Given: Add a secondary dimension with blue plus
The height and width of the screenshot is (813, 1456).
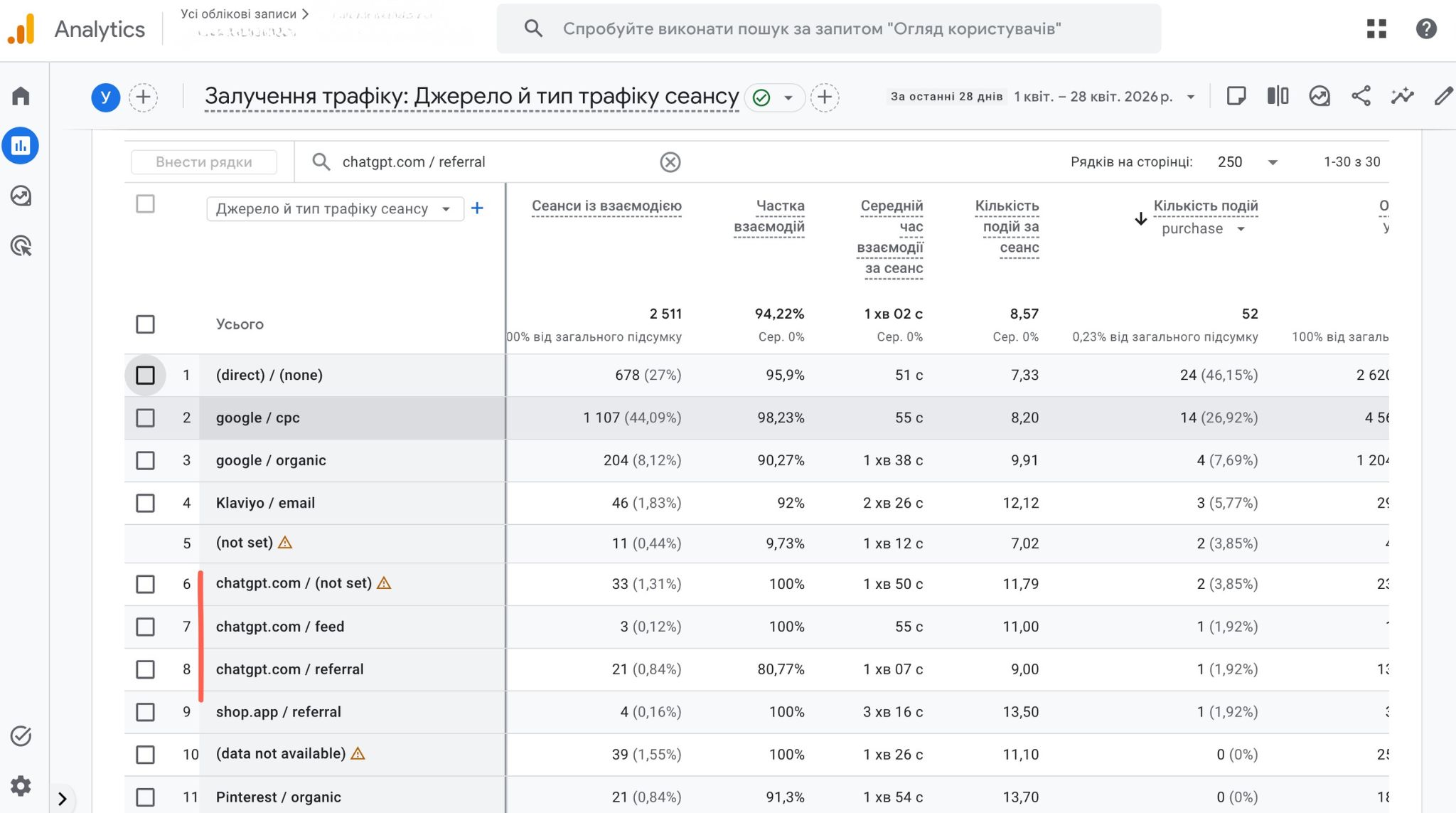Looking at the screenshot, I should [477, 208].
